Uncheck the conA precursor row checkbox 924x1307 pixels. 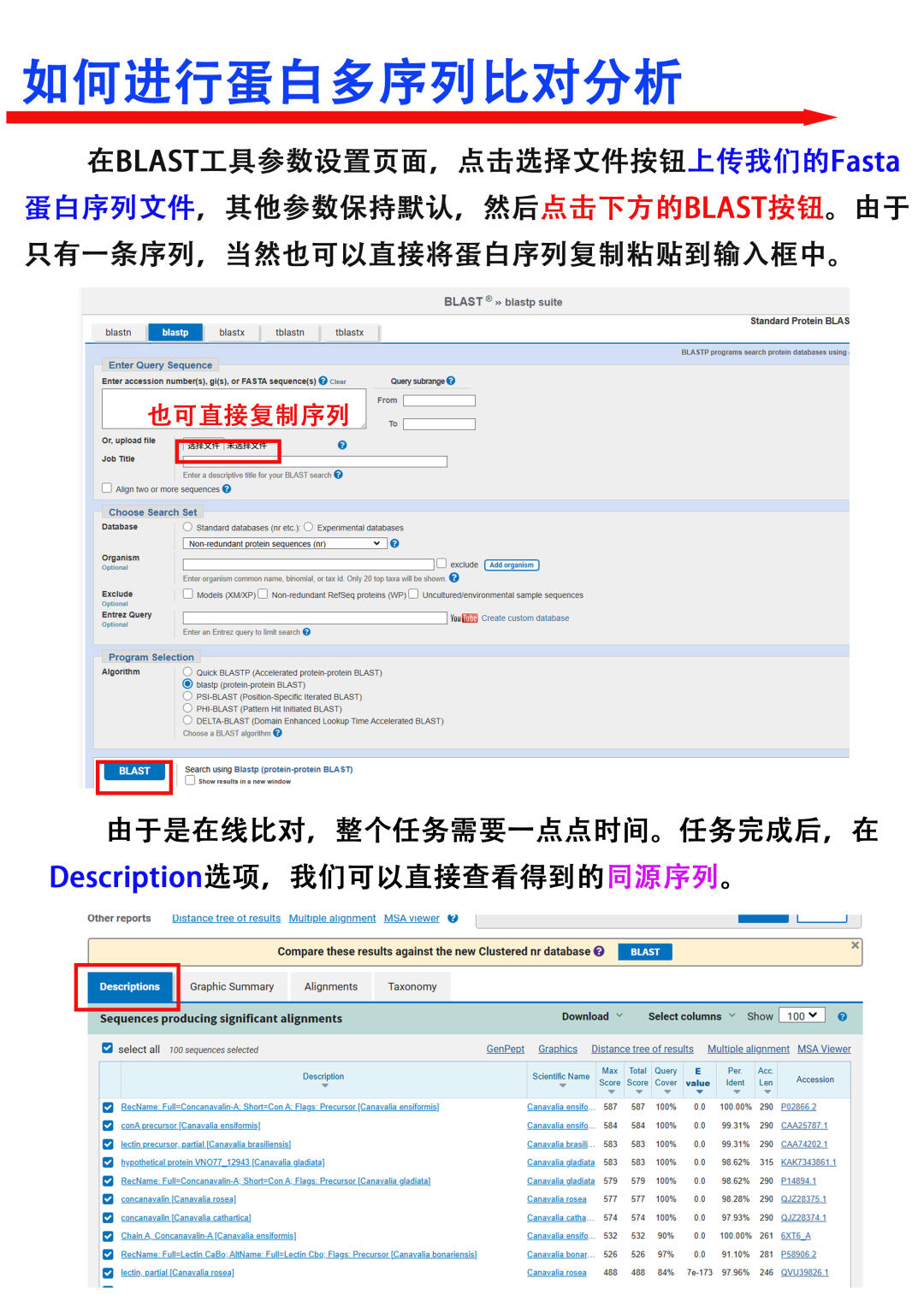pos(108,1126)
